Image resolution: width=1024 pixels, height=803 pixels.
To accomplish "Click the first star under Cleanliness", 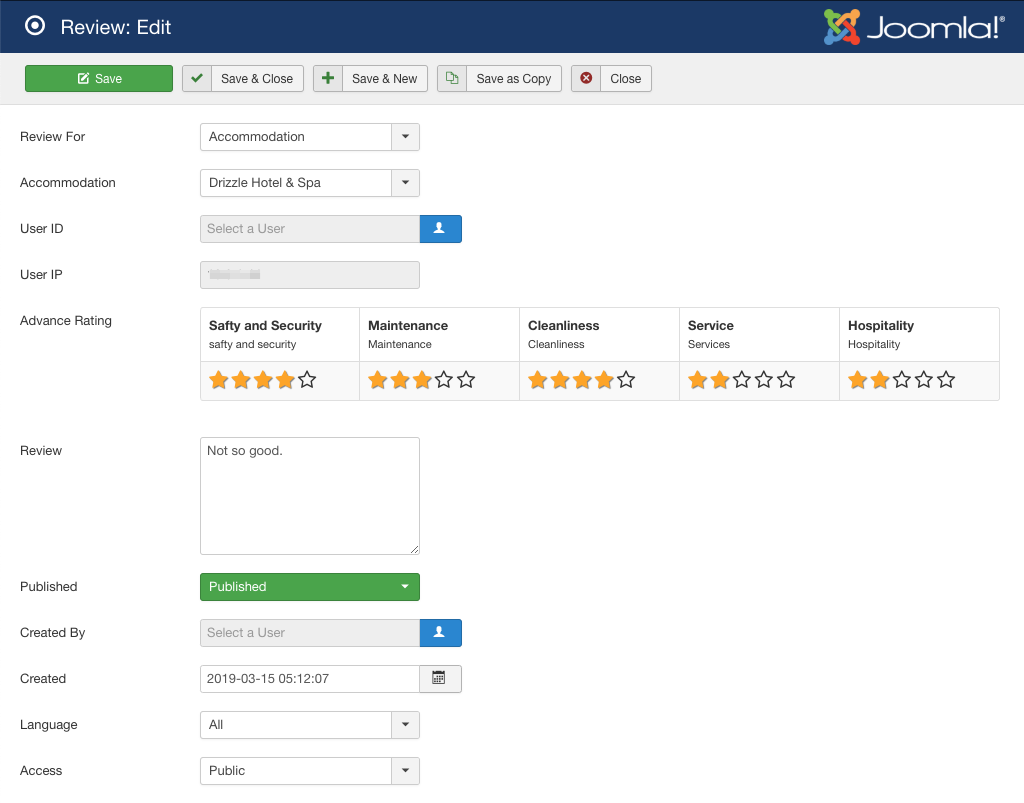I will [537, 380].
